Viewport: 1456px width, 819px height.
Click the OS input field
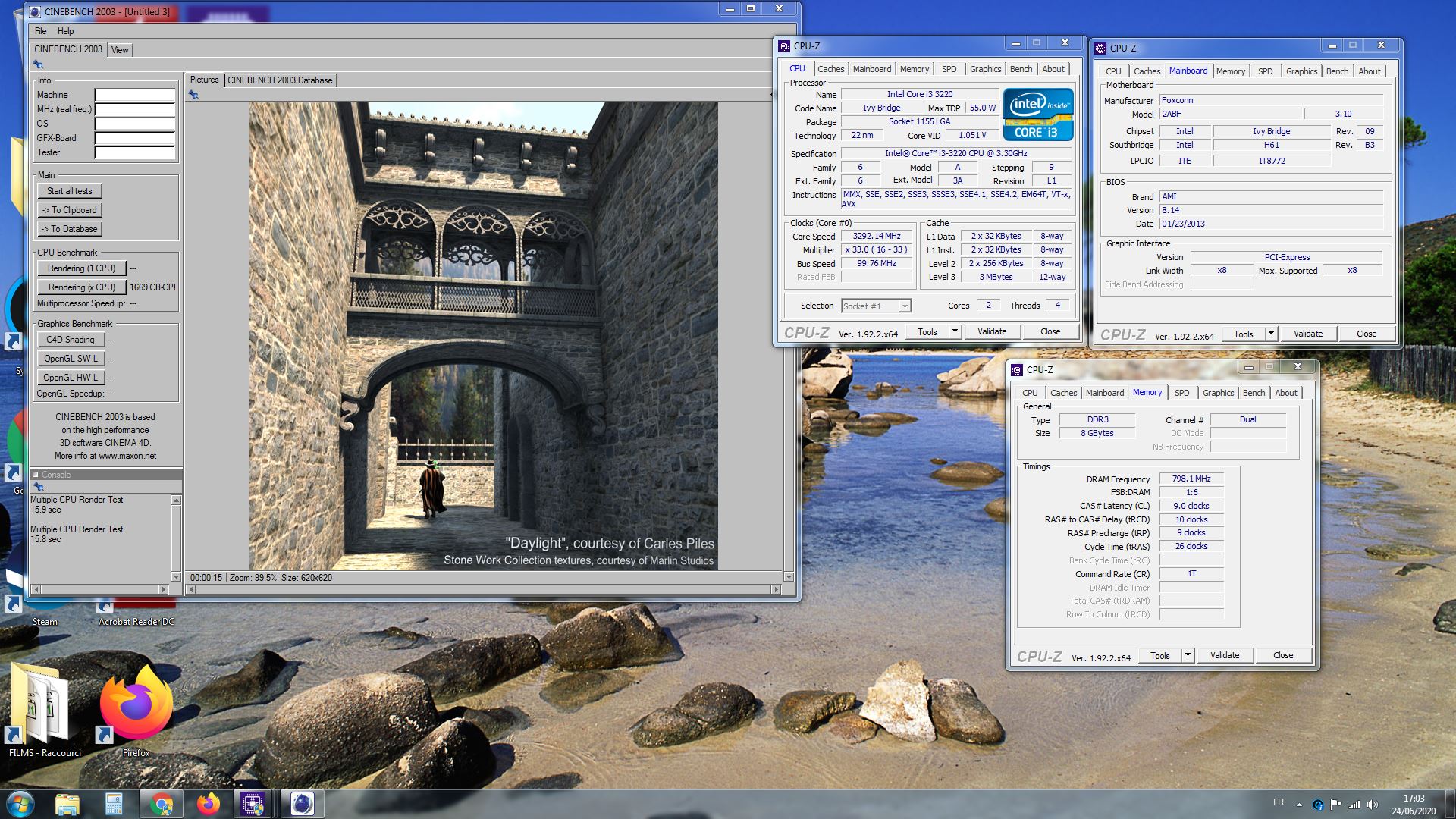134,124
